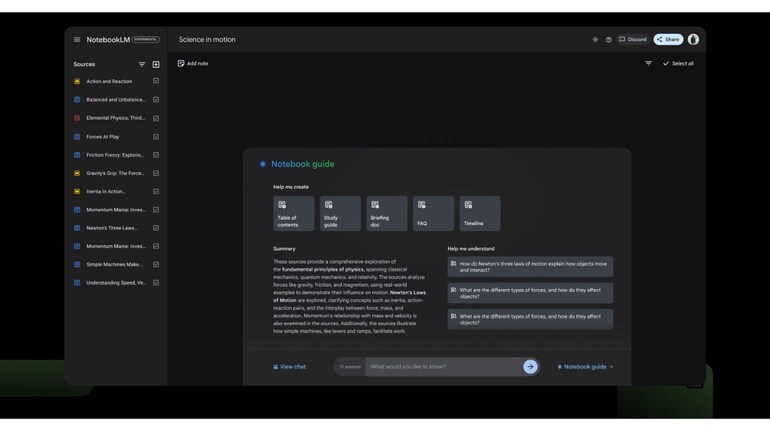
Task: Click the View chat icon
Action: tap(275, 367)
